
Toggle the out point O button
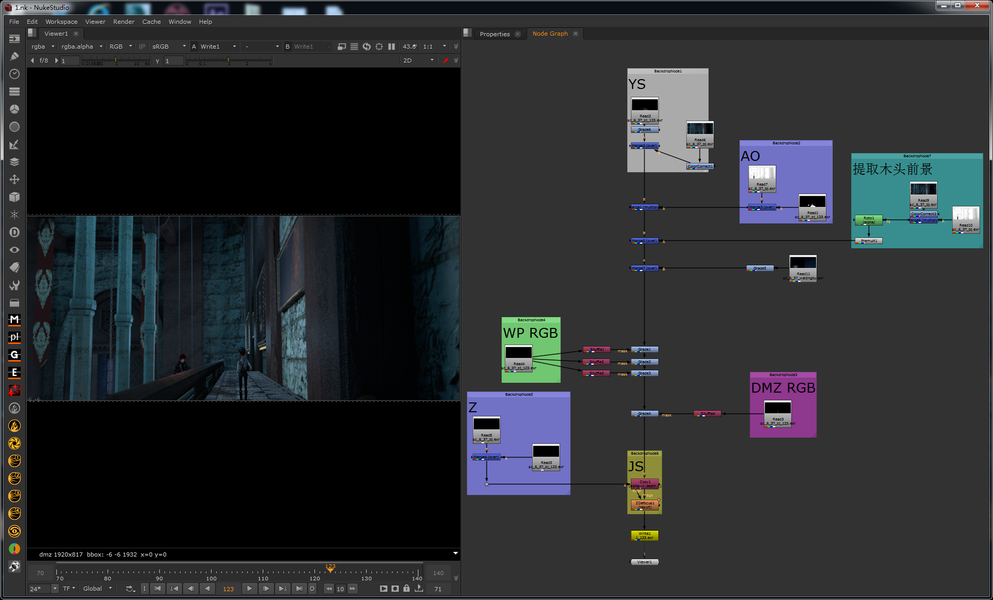coord(312,589)
